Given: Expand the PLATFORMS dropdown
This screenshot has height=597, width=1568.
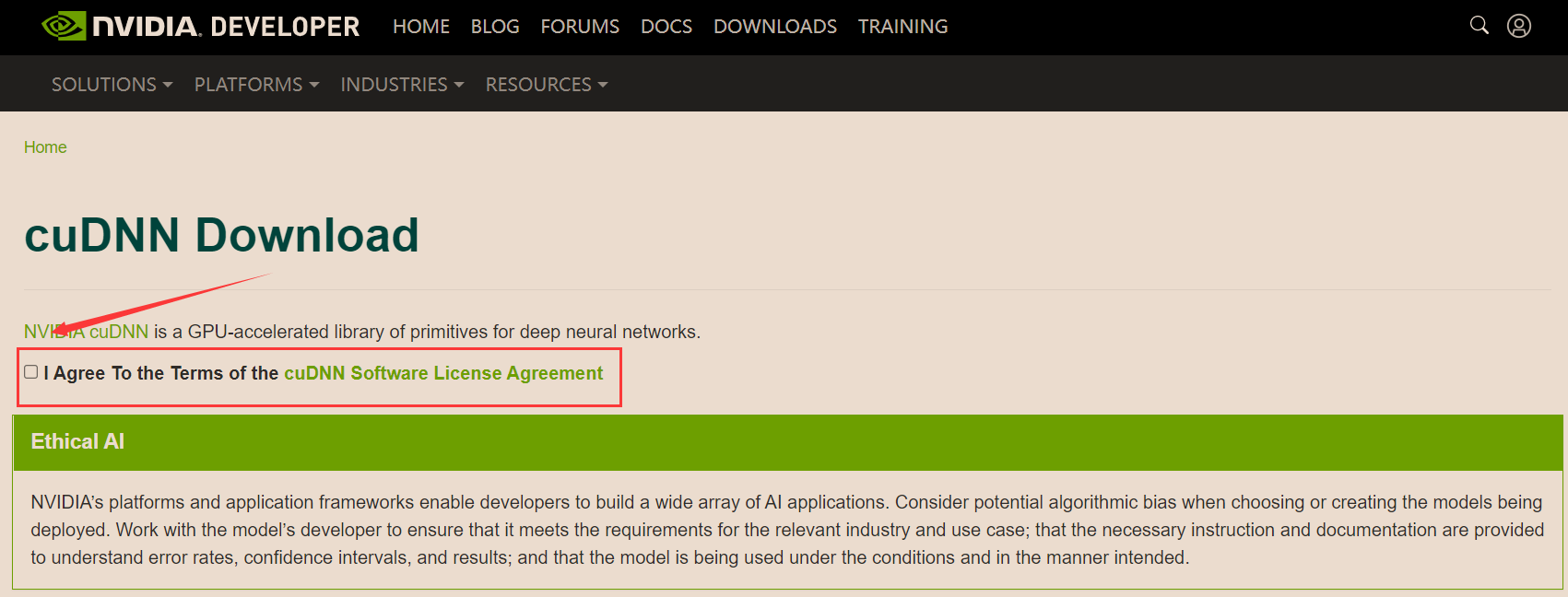Looking at the screenshot, I should 256,85.
